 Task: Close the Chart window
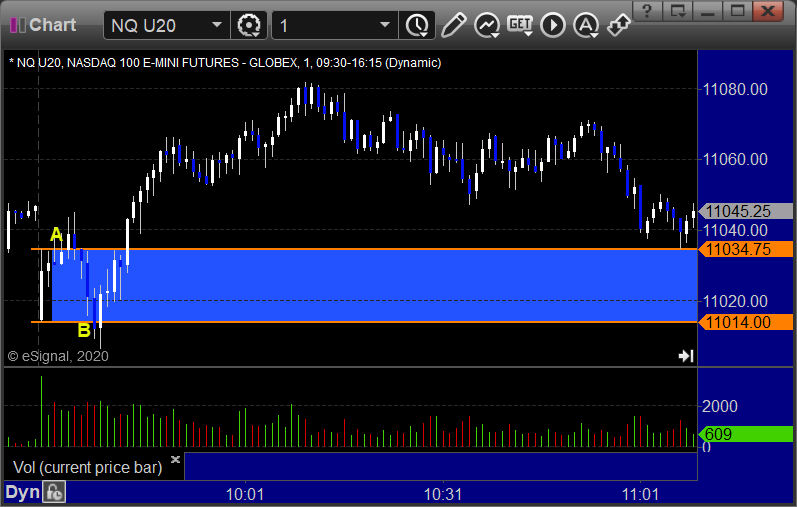pyautogui.click(x=768, y=11)
